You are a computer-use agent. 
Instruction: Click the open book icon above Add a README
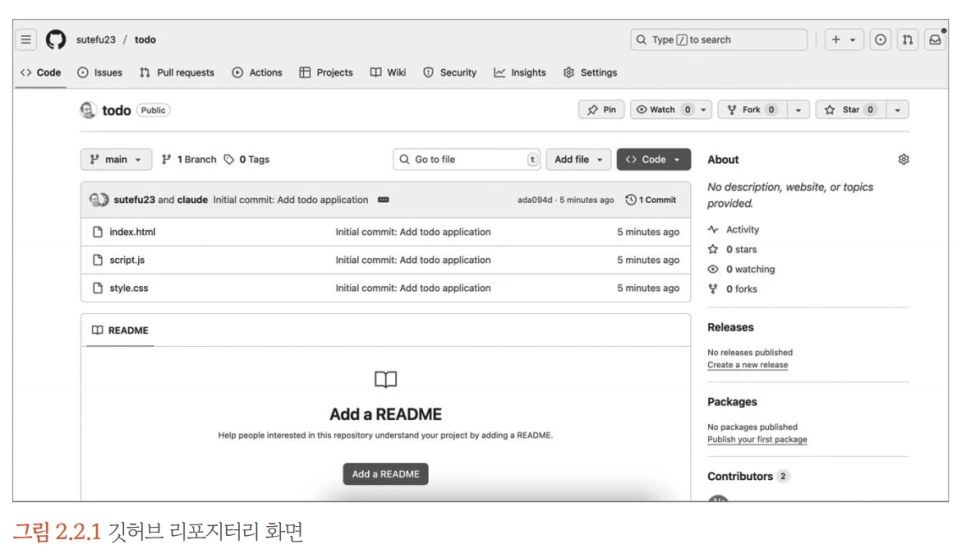(x=386, y=380)
